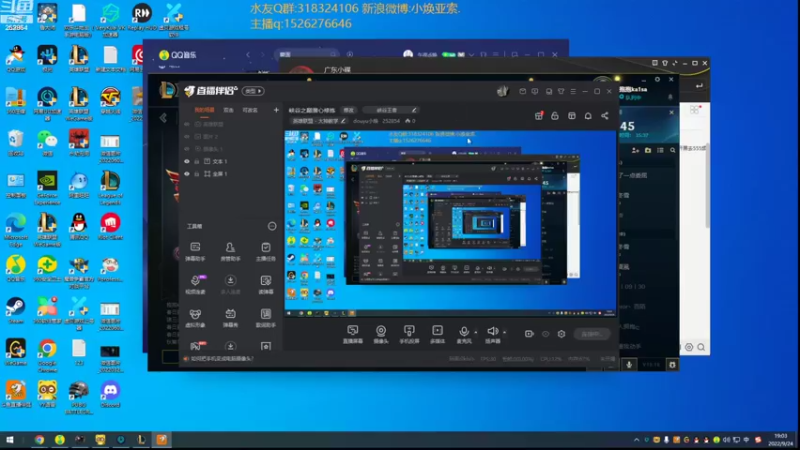Collapse the toolbox with minus icon
The height and width of the screenshot is (450, 800).
272,226
